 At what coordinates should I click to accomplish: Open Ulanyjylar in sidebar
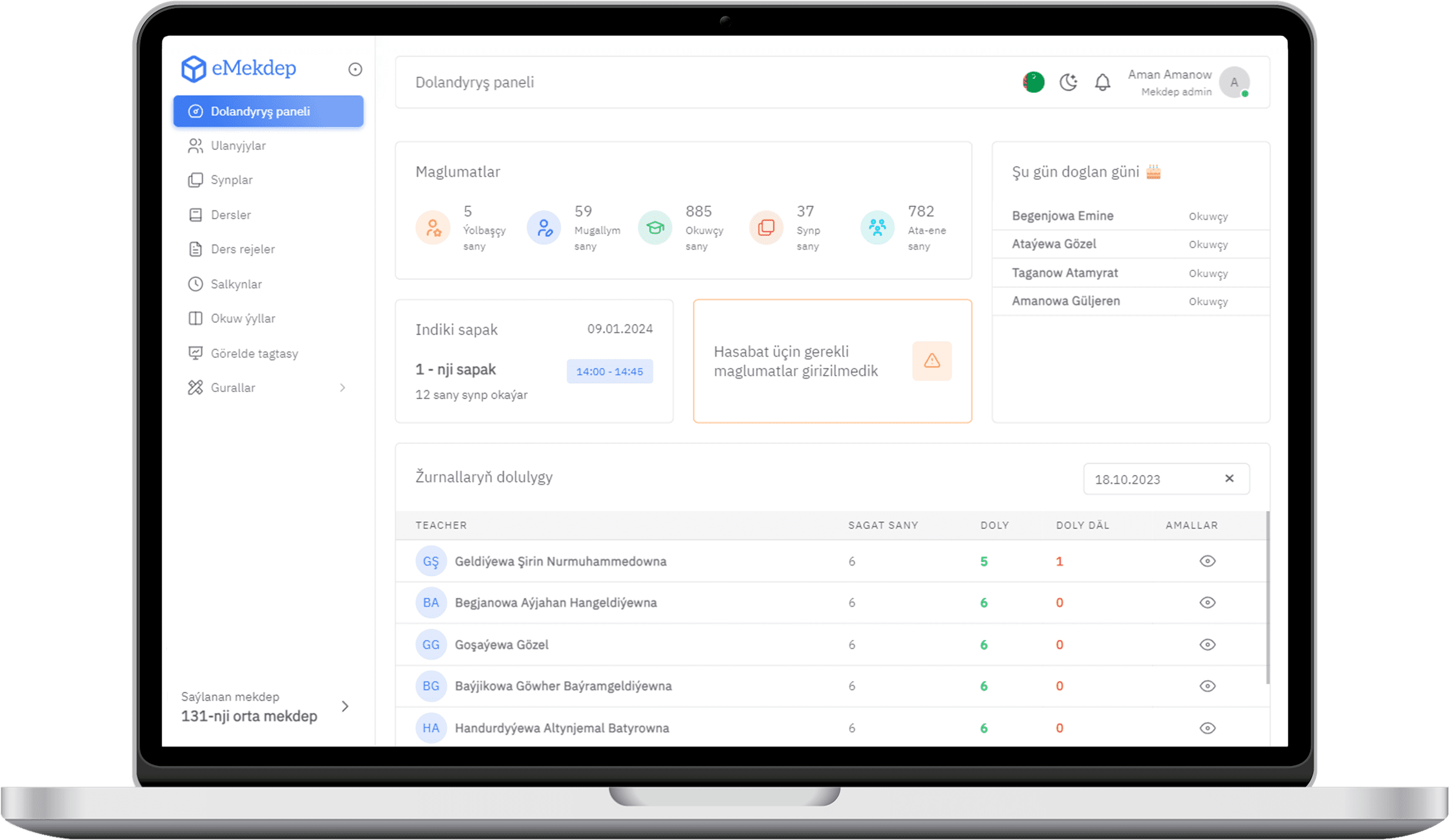[x=238, y=146]
